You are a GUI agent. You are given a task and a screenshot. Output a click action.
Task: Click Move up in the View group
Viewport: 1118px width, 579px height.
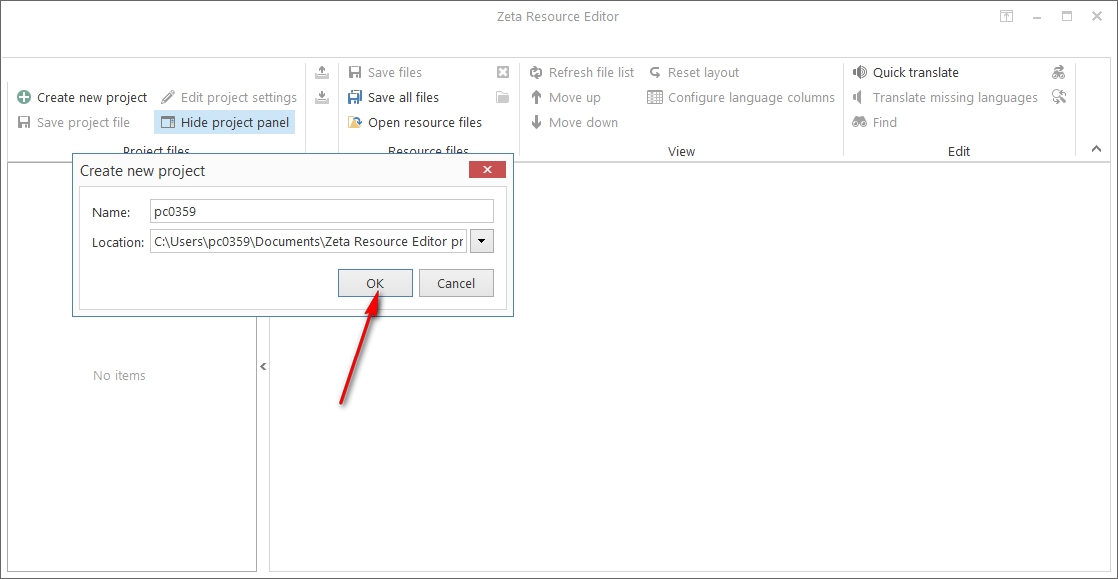pos(565,98)
